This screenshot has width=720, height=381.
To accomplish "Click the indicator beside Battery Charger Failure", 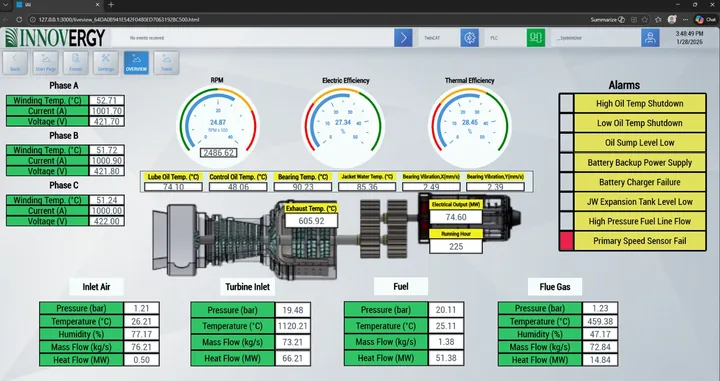I will pos(567,182).
